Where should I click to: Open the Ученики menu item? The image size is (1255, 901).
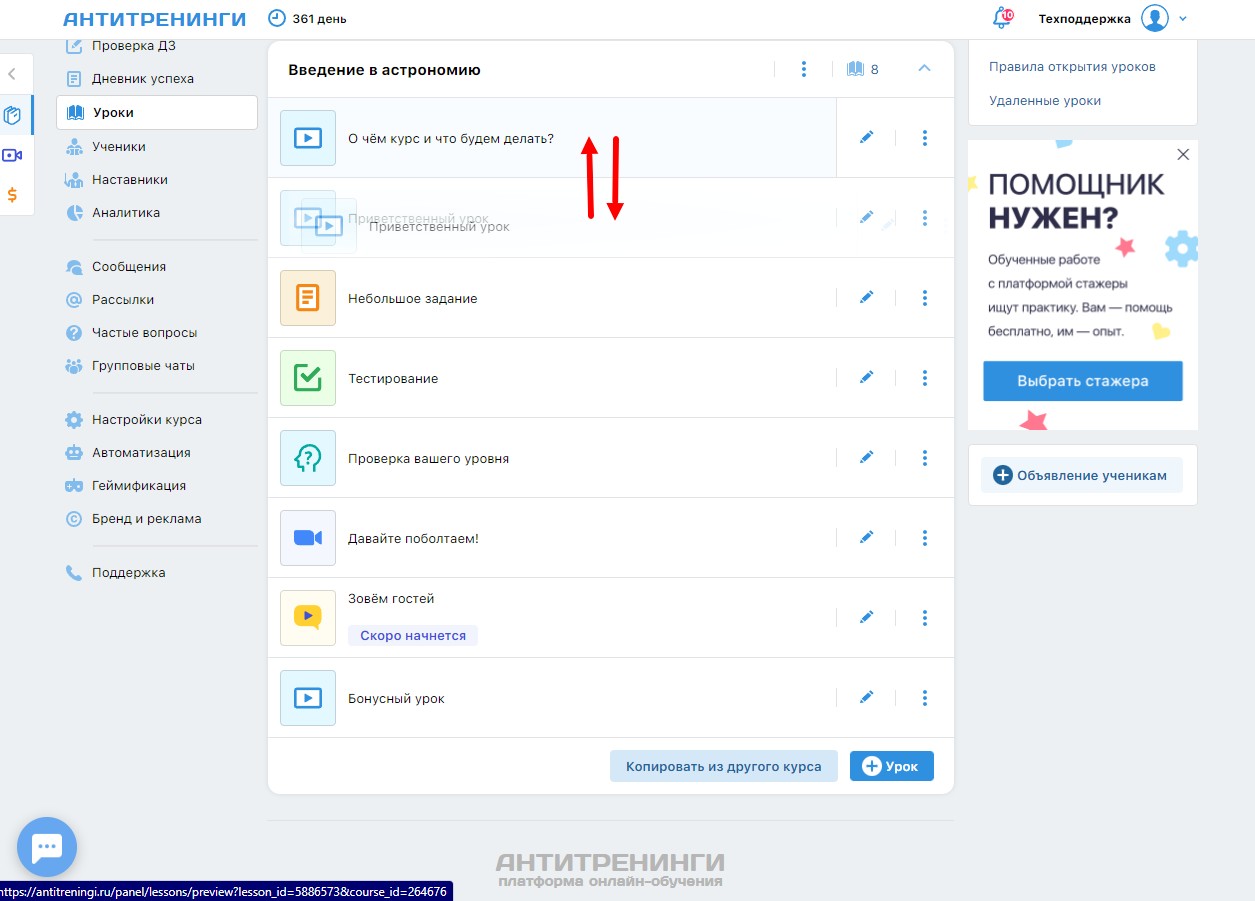[x=118, y=146]
